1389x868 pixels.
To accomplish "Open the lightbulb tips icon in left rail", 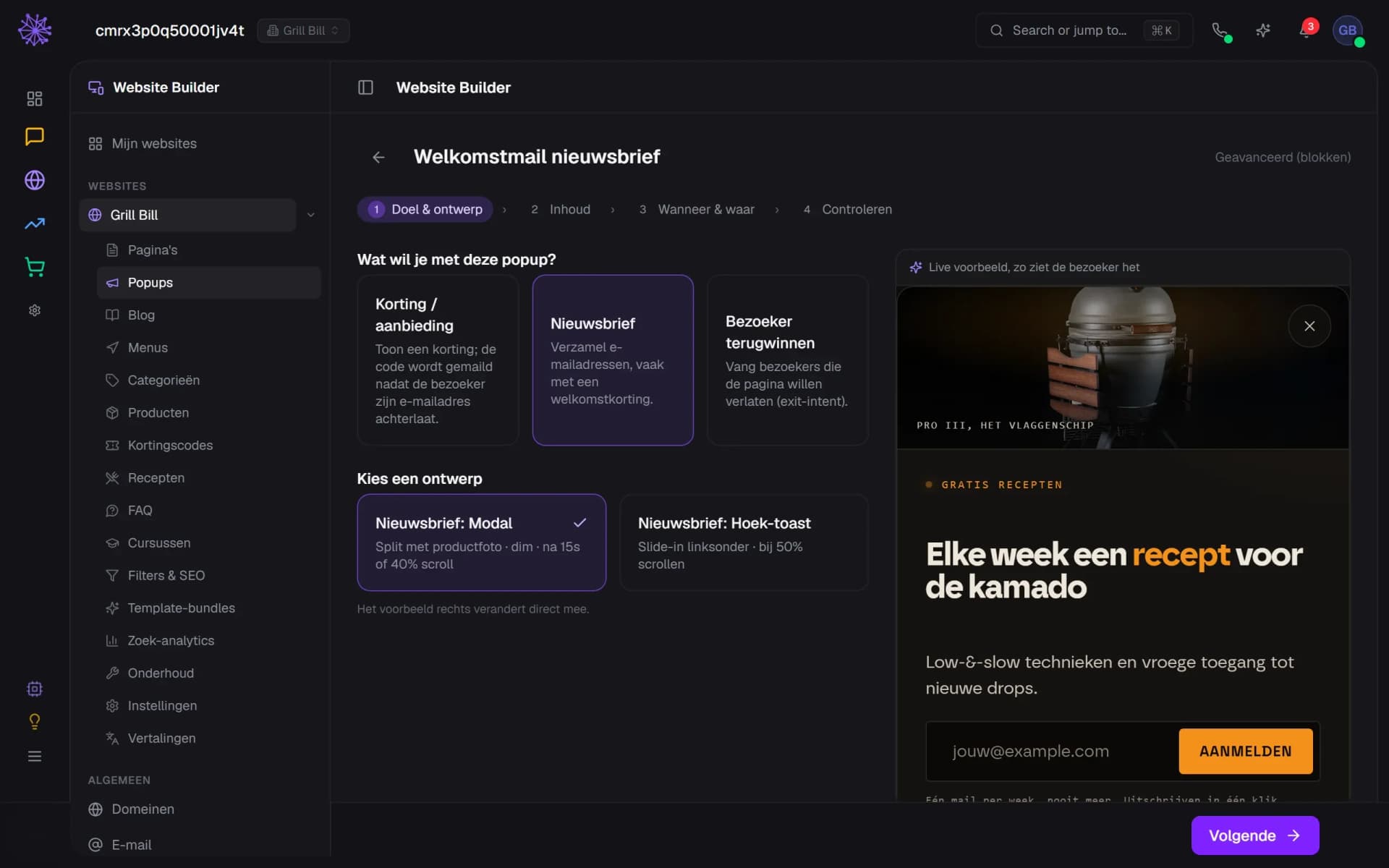I will coord(35,722).
